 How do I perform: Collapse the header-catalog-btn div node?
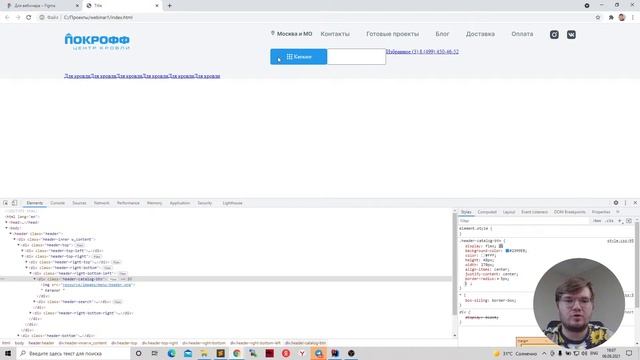[x=35, y=279]
